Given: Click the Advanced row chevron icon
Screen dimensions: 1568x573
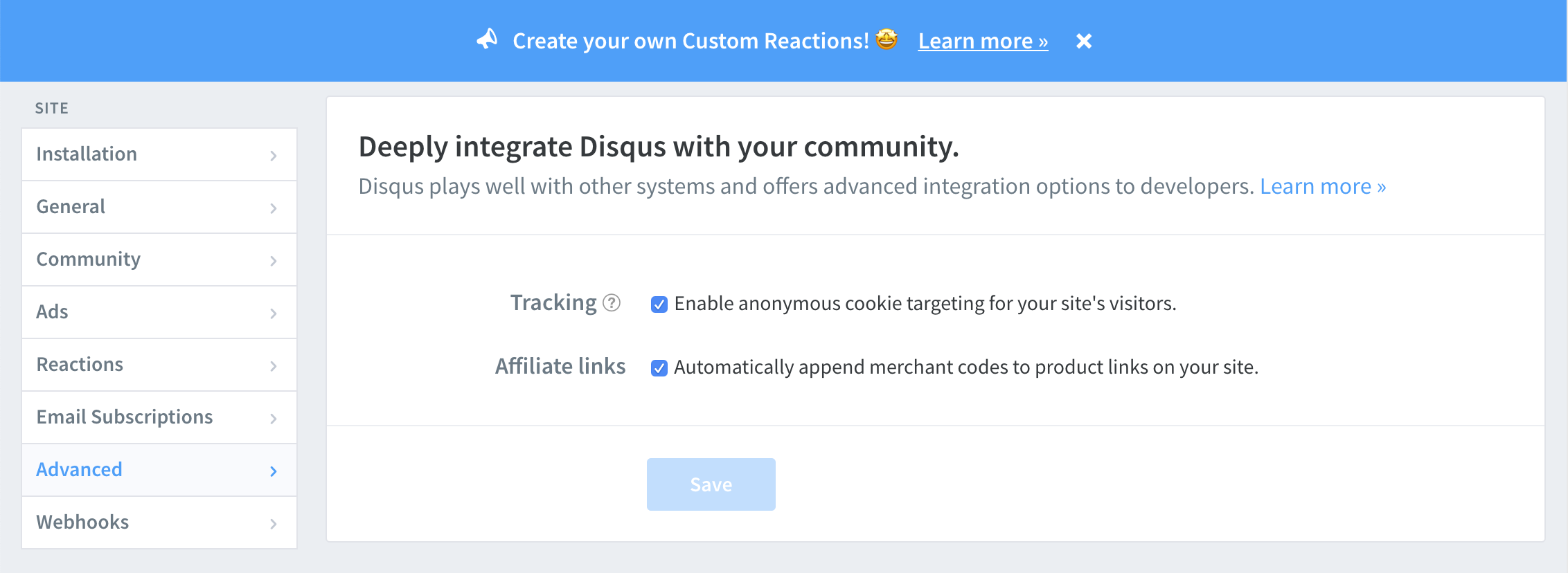Looking at the screenshot, I should point(274,471).
